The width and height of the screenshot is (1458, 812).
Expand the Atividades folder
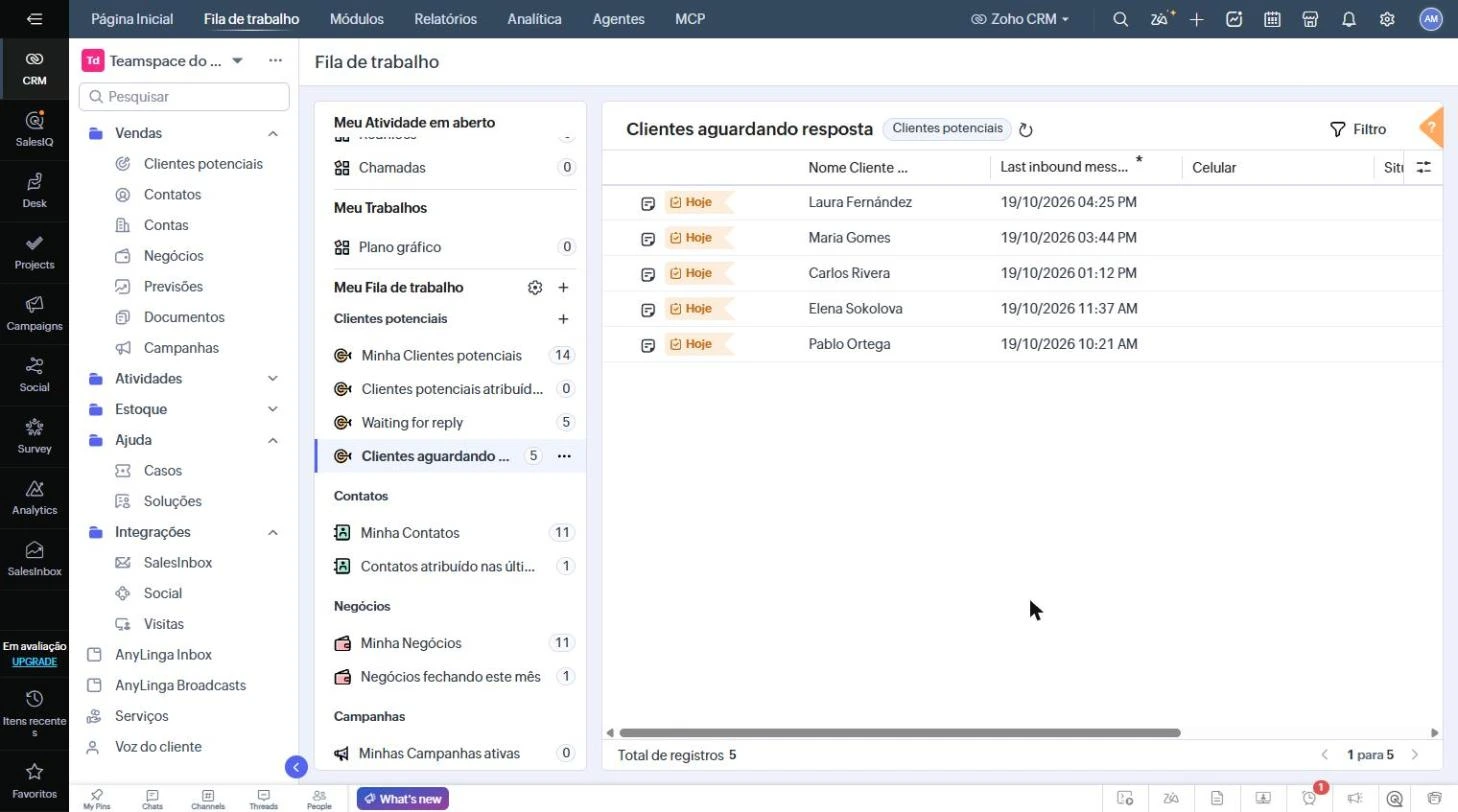(273, 379)
